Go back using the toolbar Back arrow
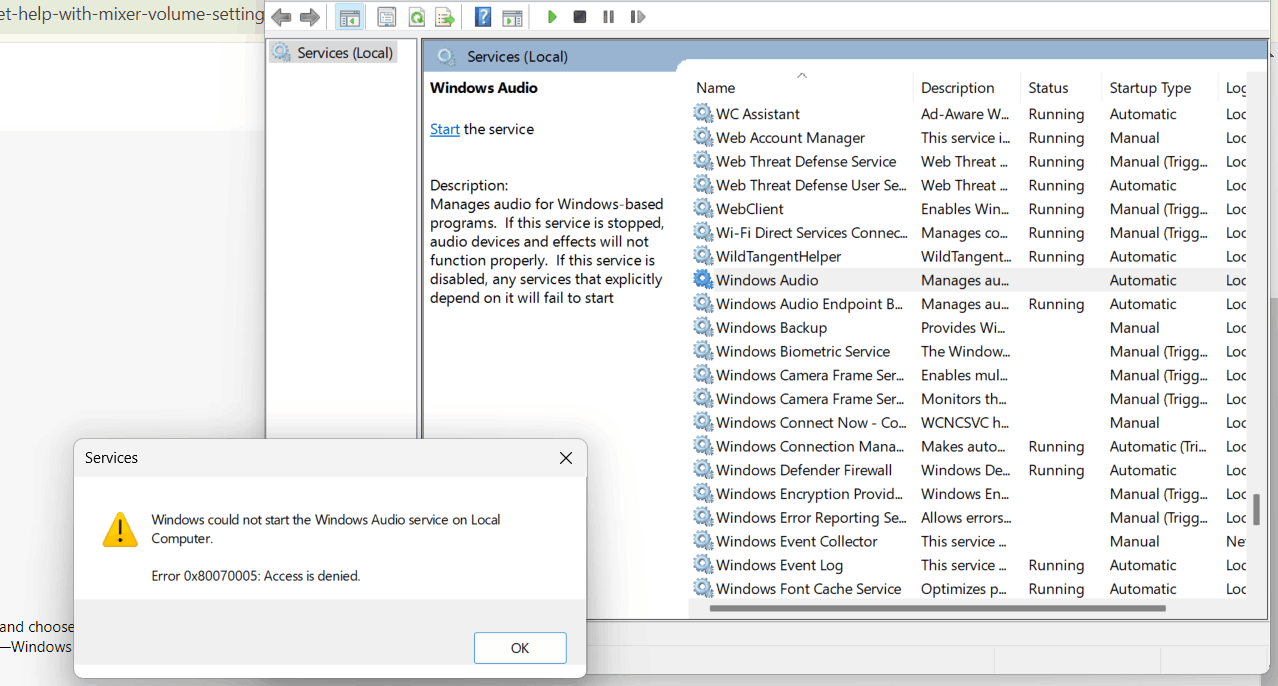This screenshot has width=1278, height=686. click(x=281, y=17)
